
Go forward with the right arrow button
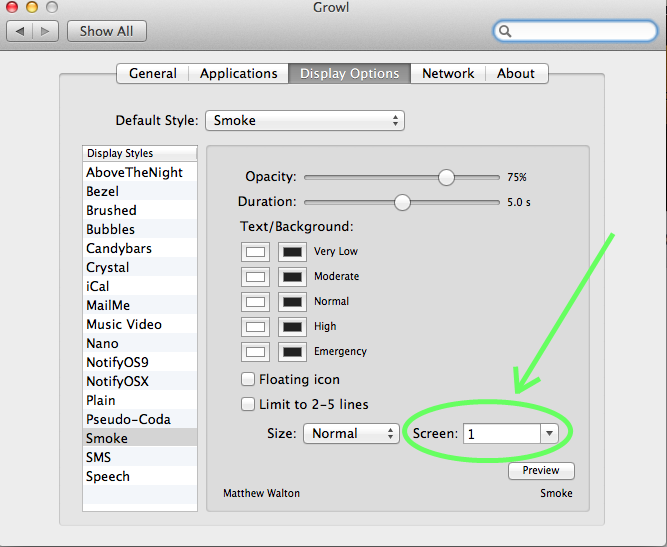click(x=46, y=31)
